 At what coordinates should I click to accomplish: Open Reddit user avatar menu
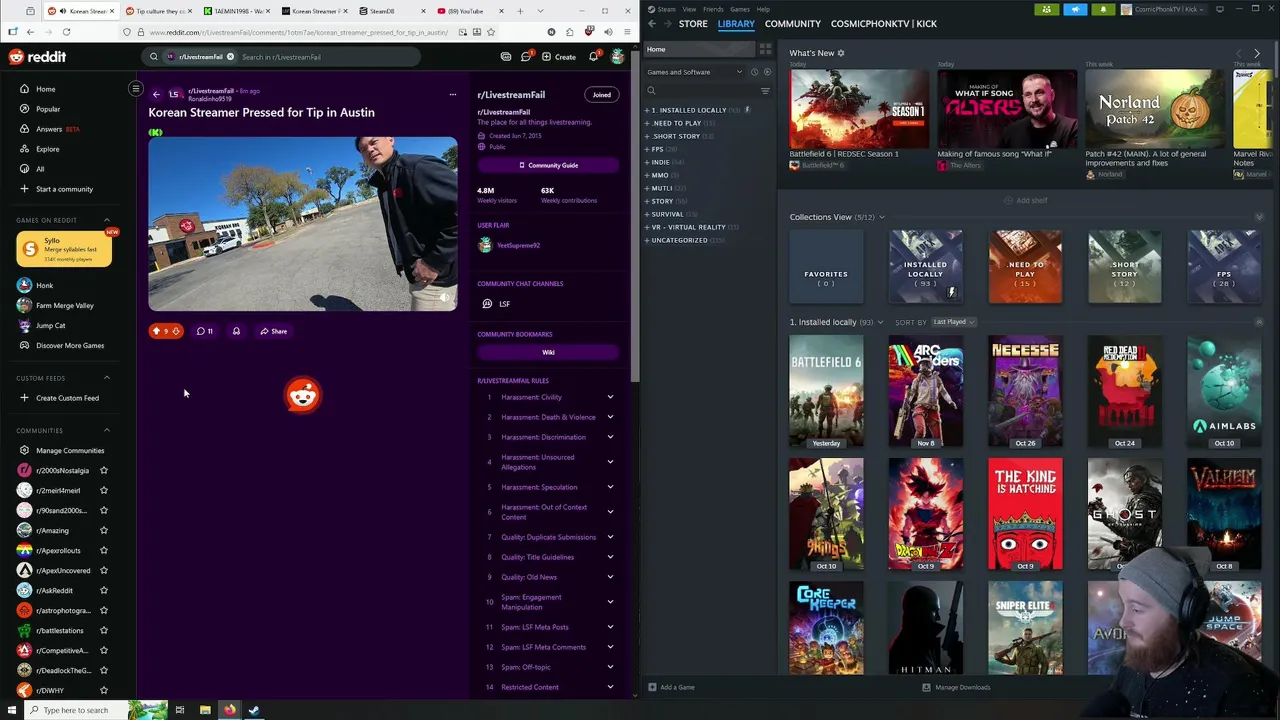617,57
